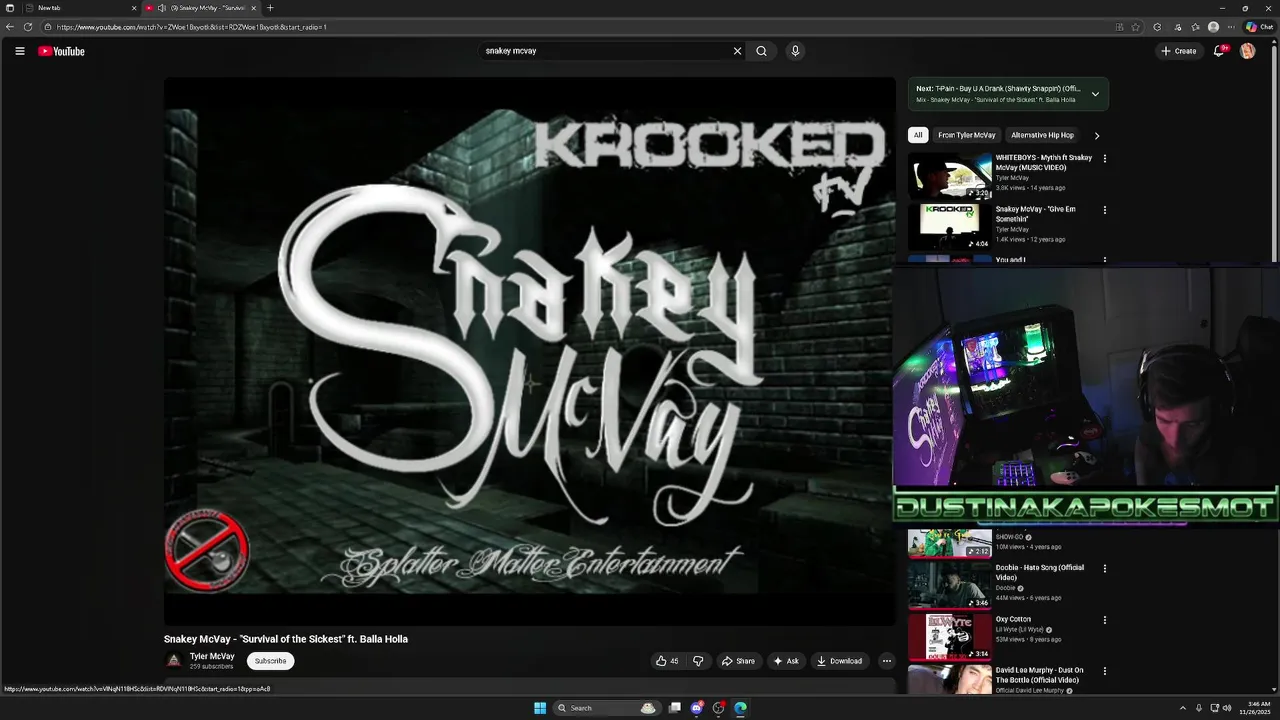Click the Create button

[1178, 51]
